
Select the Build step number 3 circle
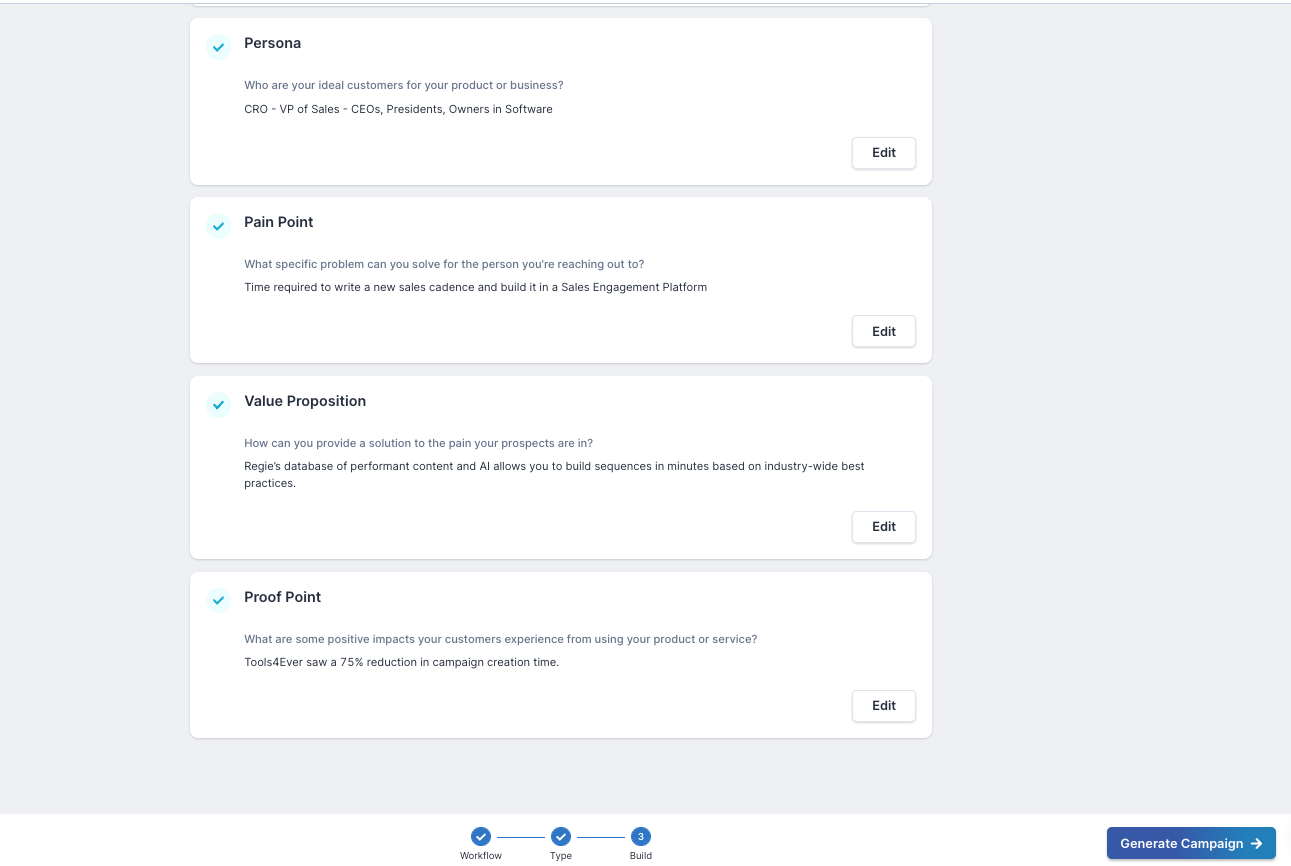point(641,837)
